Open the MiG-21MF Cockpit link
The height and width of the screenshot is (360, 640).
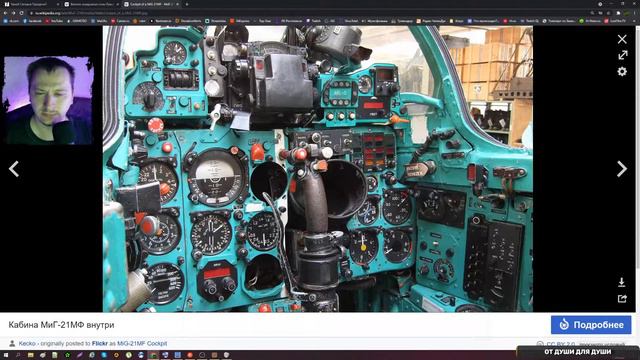(x=142, y=344)
